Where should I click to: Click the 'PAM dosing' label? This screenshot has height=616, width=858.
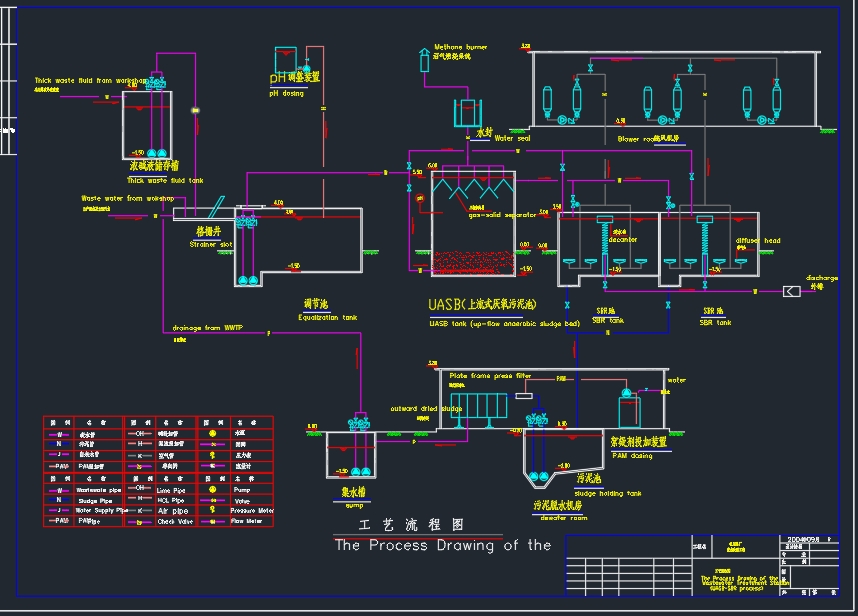click(x=632, y=456)
